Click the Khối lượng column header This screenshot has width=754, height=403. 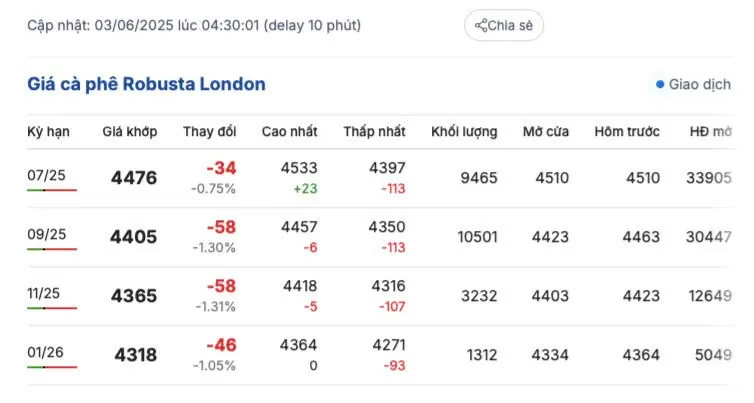click(x=464, y=132)
